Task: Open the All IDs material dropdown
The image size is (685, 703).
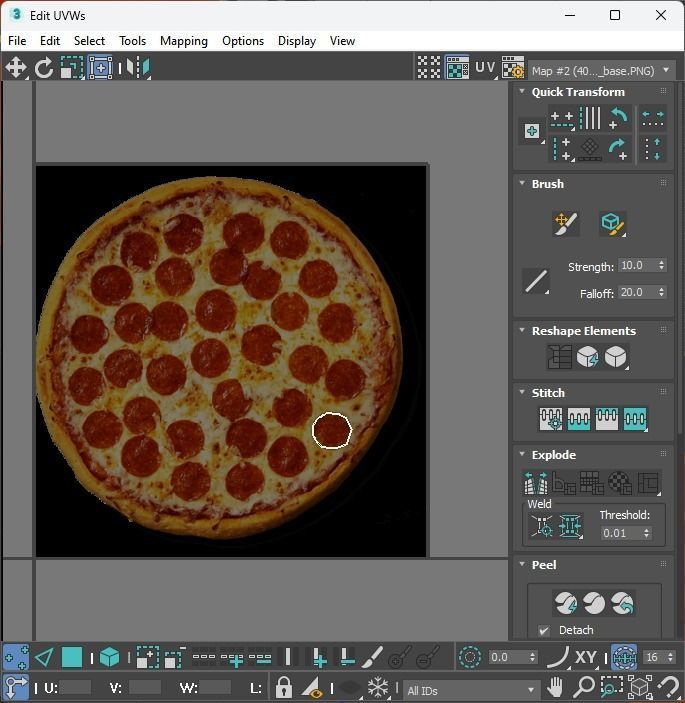Action: coord(470,690)
